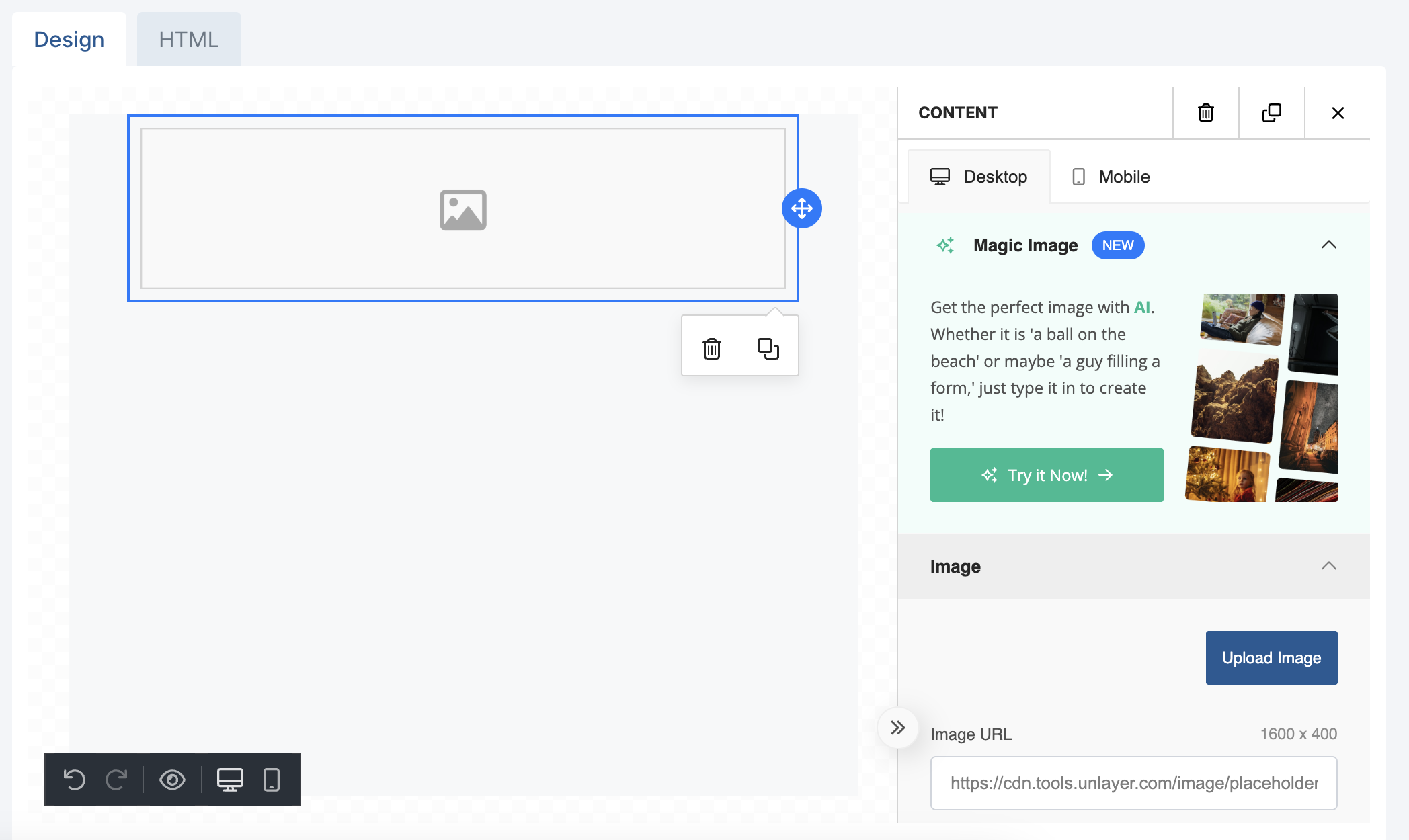Screen dimensions: 1409x840
Task: Click the Try it Now! button
Action: (x=1046, y=475)
